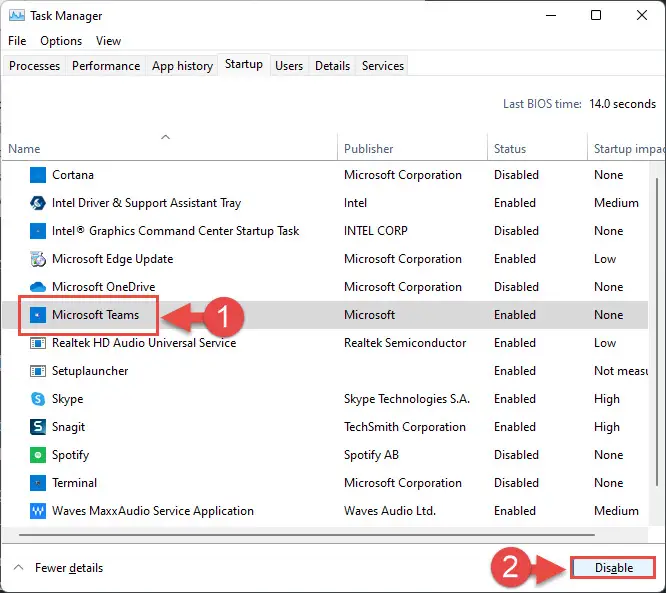Click the Realtek HD Audio icon

38,343
